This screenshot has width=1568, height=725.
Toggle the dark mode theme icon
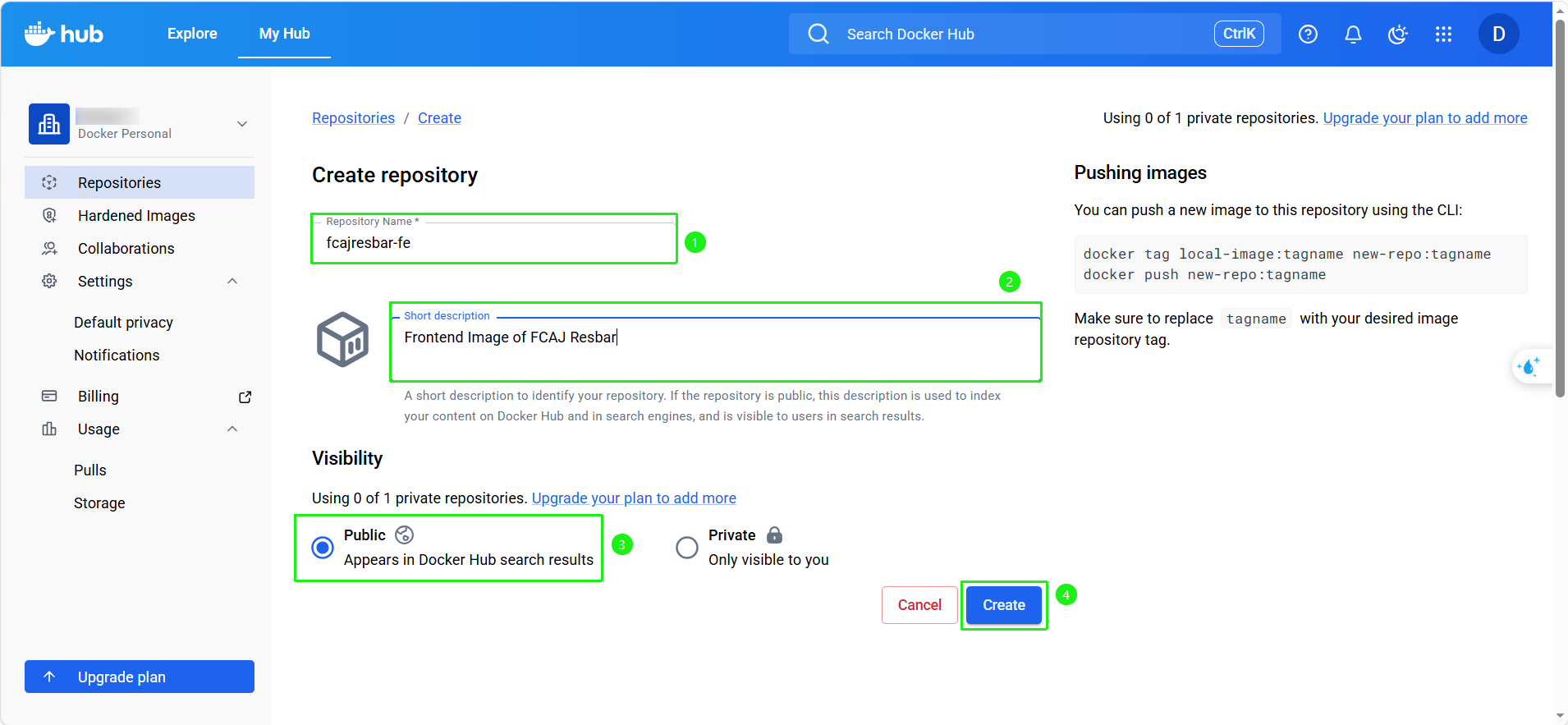pyautogui.click(x=1397, y=34)
